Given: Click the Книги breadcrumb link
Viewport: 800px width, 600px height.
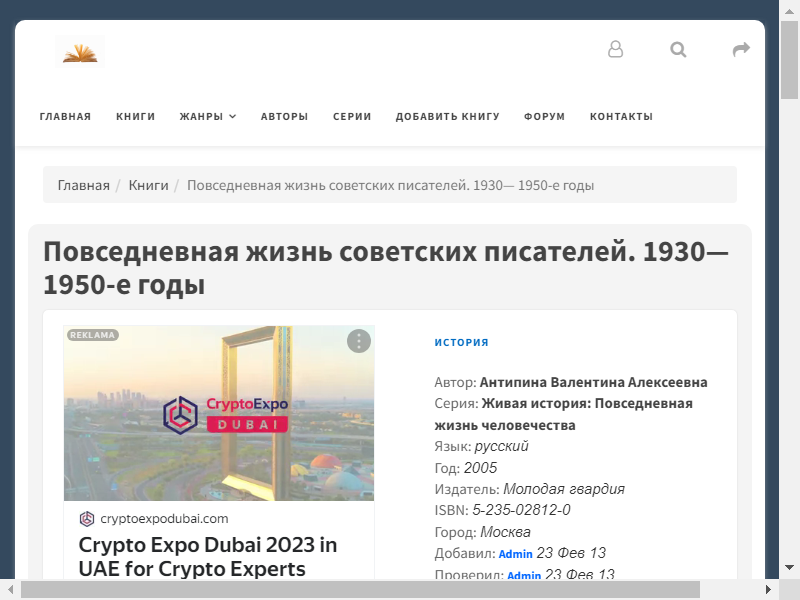Looking at the screenshot, I should tap(148, 185).
